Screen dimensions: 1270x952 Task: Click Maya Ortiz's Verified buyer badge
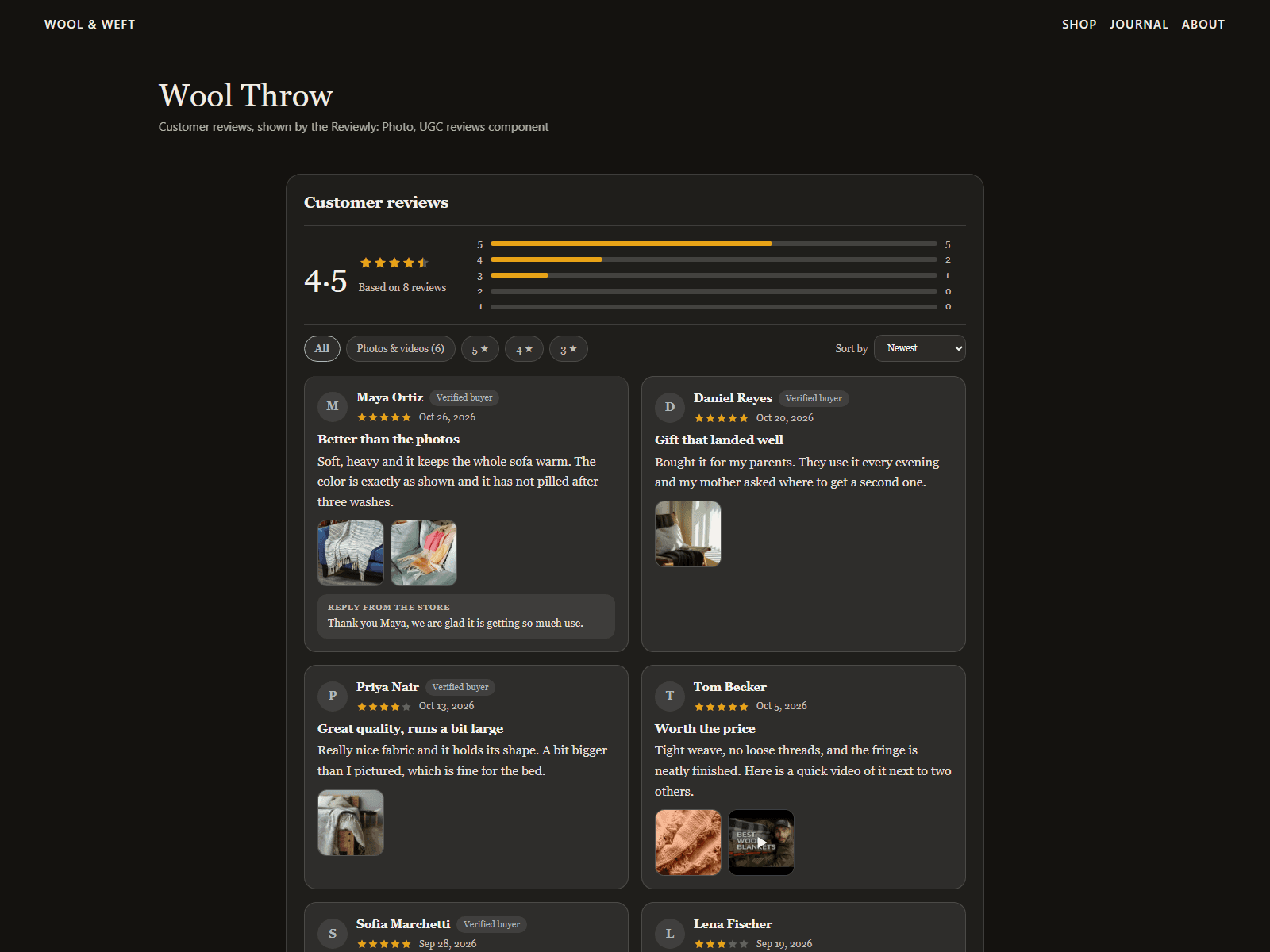click(464, 397)
